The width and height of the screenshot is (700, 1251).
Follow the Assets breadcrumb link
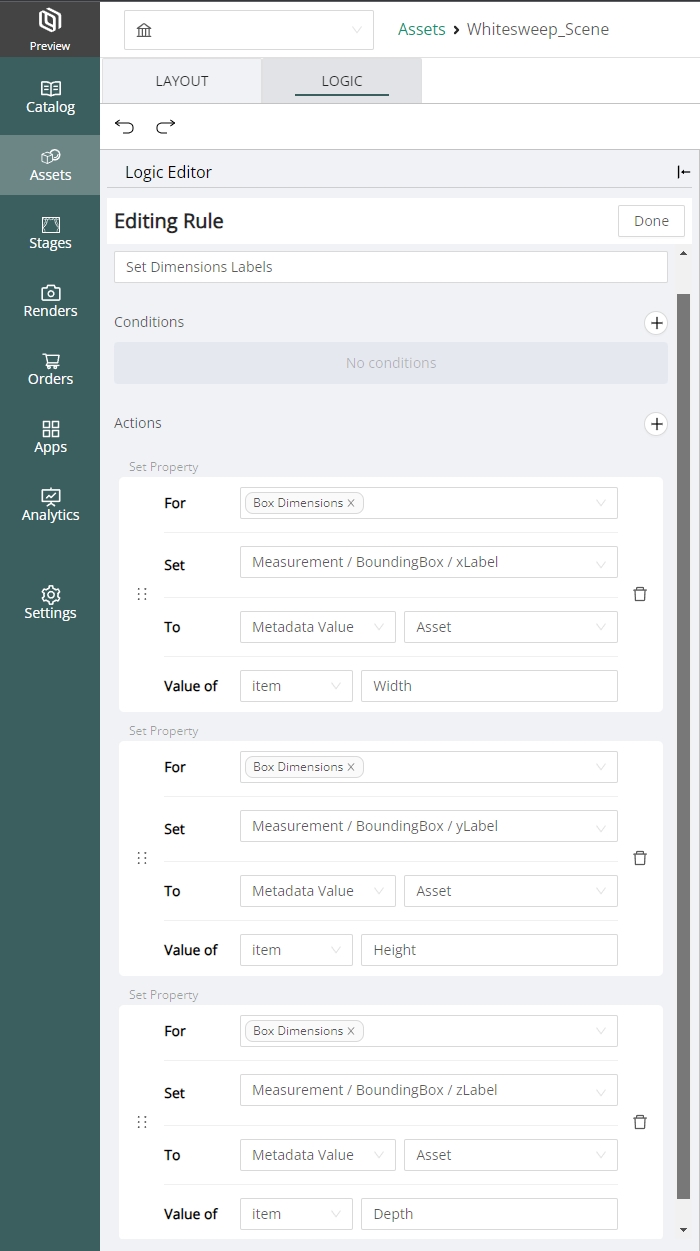(421, 29)
